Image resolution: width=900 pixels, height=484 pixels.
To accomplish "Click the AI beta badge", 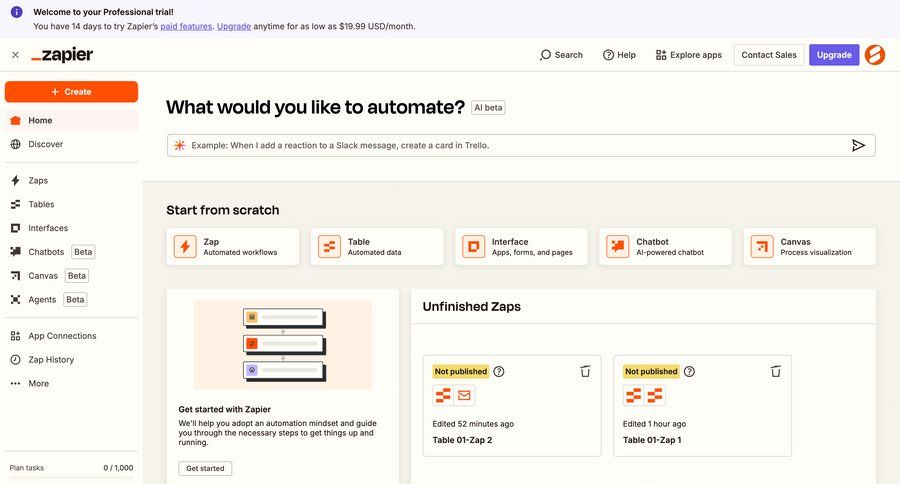I will (488, 108).
